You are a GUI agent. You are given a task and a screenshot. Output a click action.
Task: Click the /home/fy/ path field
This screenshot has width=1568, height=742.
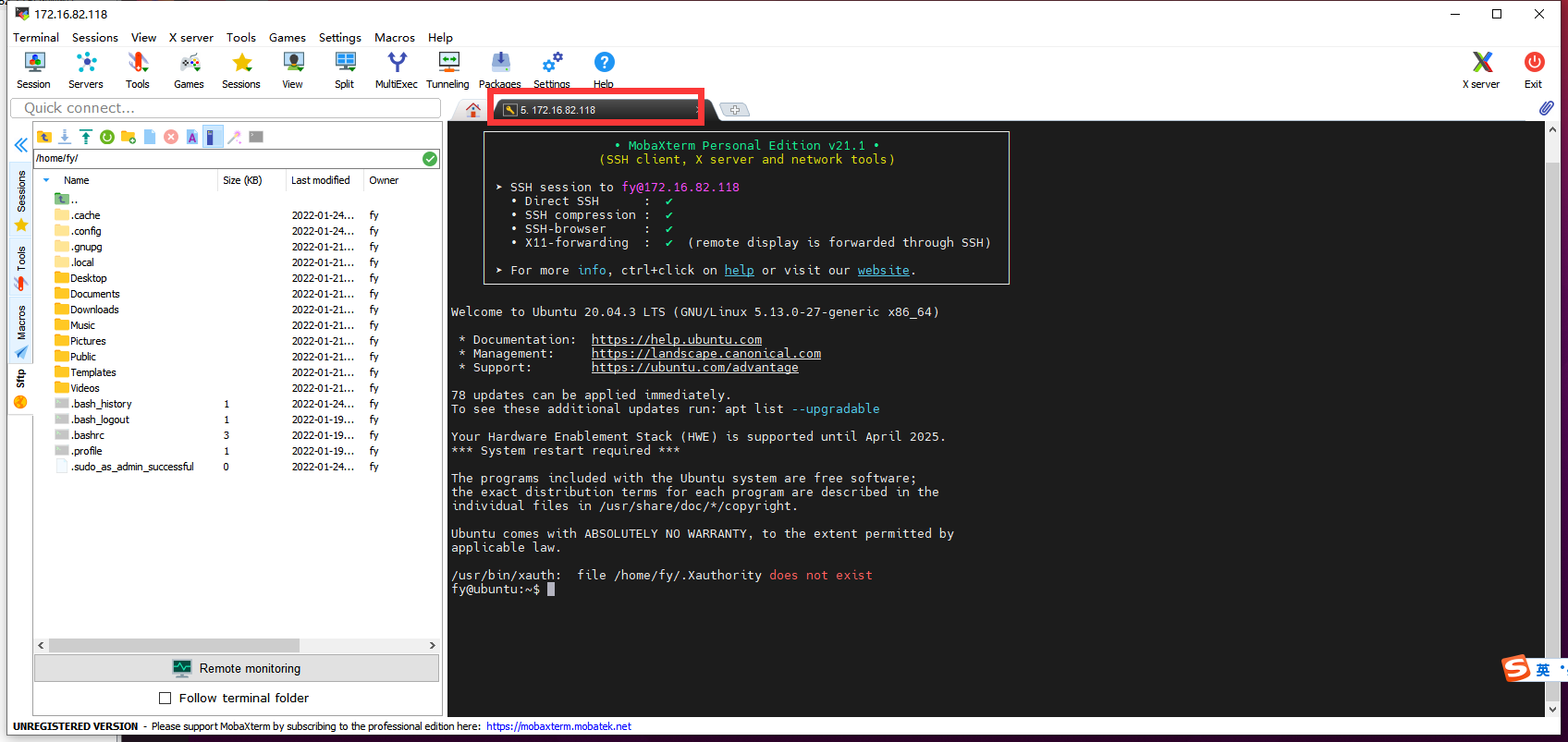click(227, 158)
